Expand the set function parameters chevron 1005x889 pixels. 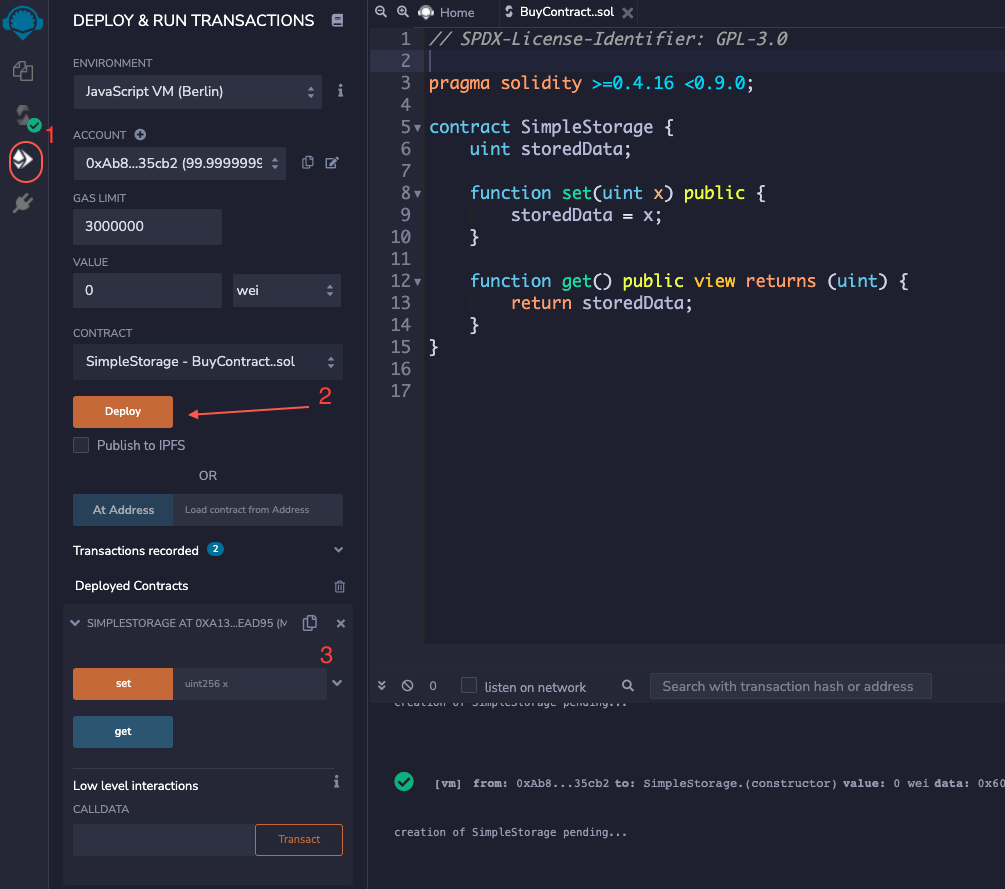point(338,683)
